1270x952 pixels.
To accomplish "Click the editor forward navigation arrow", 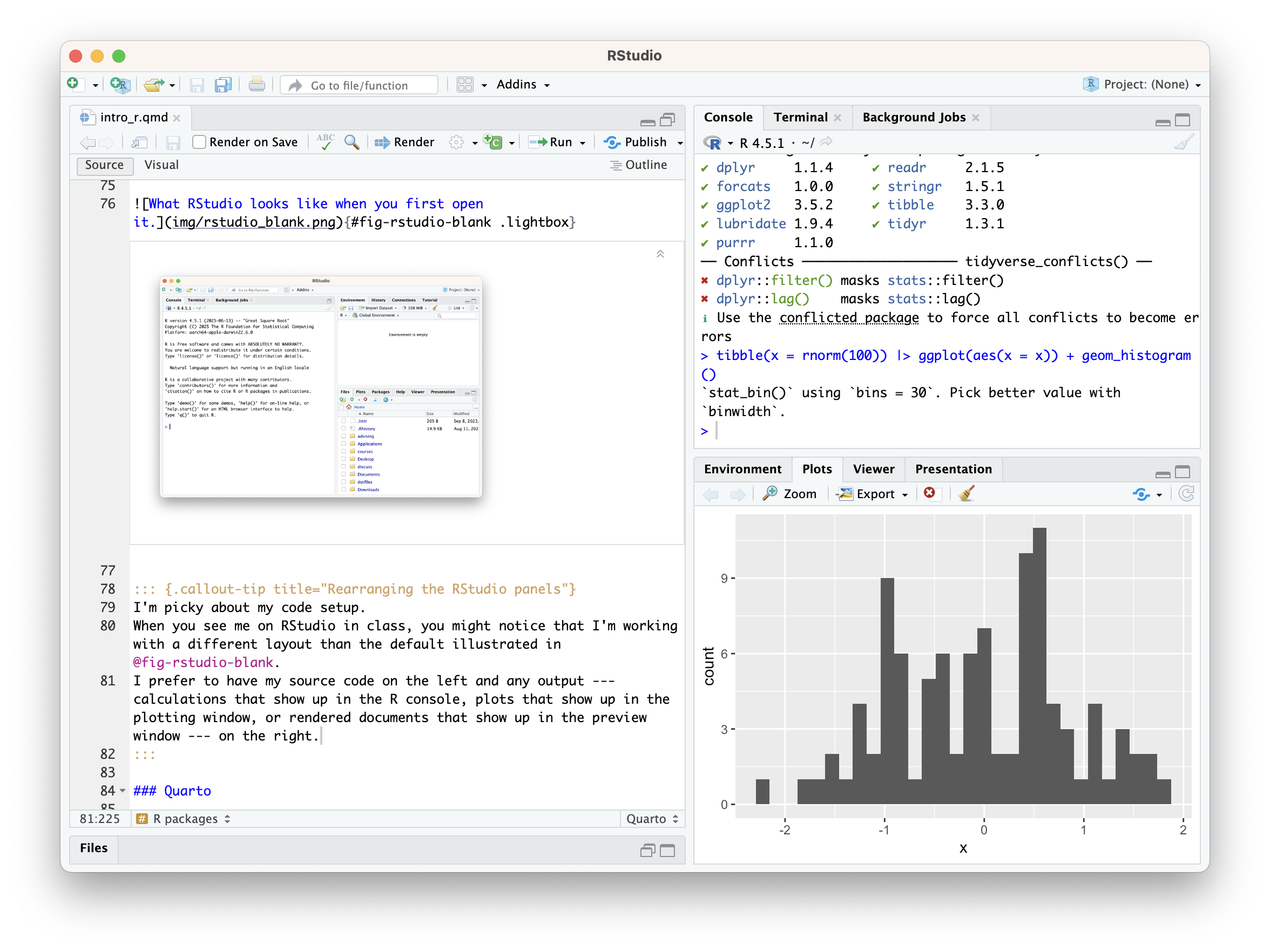I will click(x=107, y=142).
